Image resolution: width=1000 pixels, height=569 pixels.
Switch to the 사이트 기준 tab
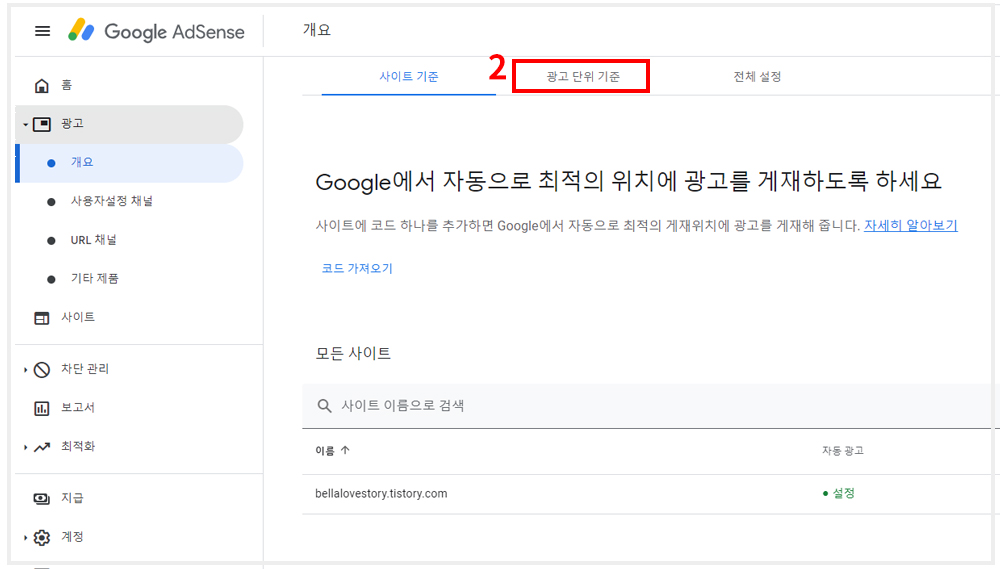tap(409, 77)
